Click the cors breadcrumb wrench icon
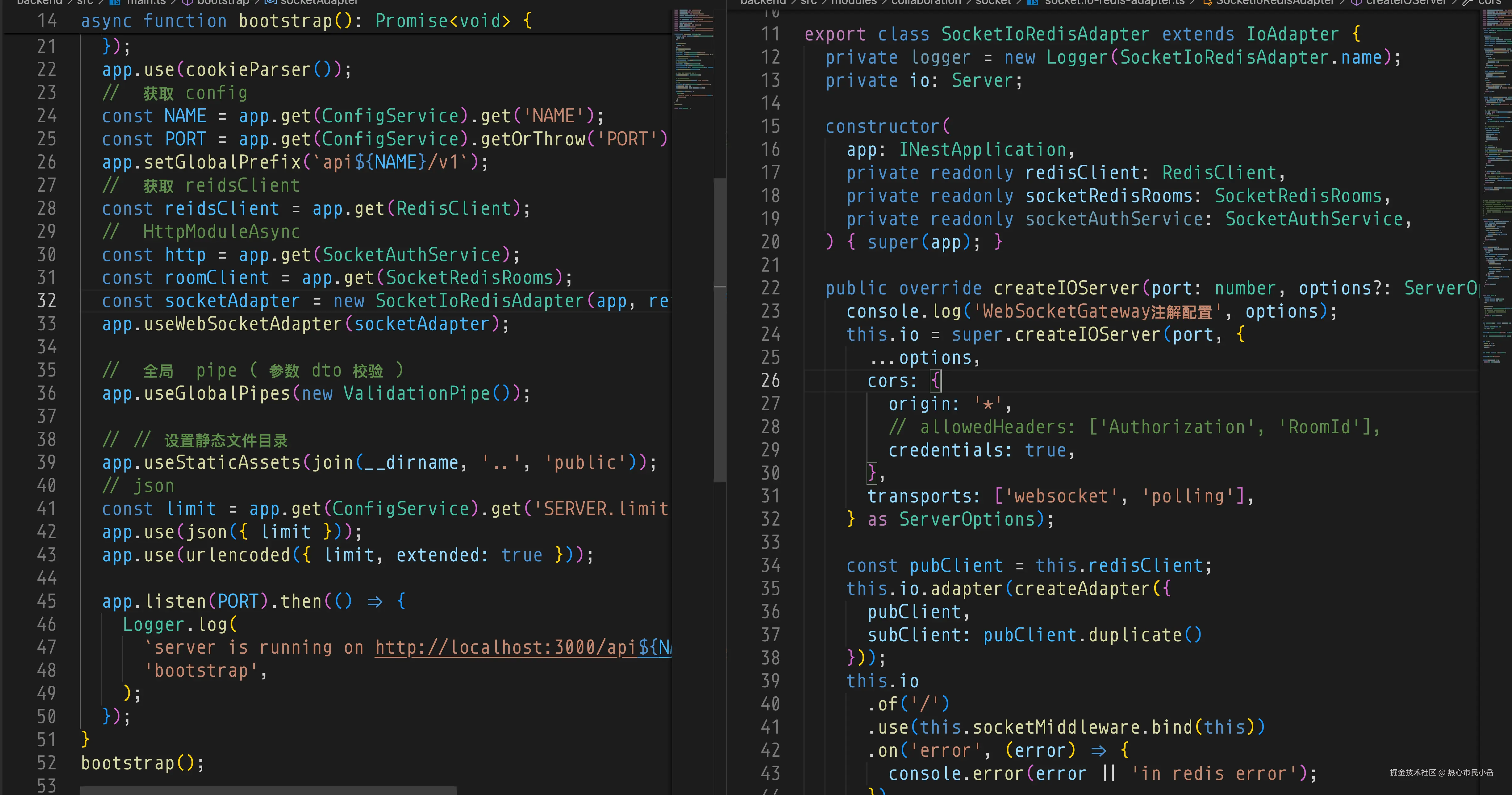The image size is (1512, 795). [x=1468, y=2]
